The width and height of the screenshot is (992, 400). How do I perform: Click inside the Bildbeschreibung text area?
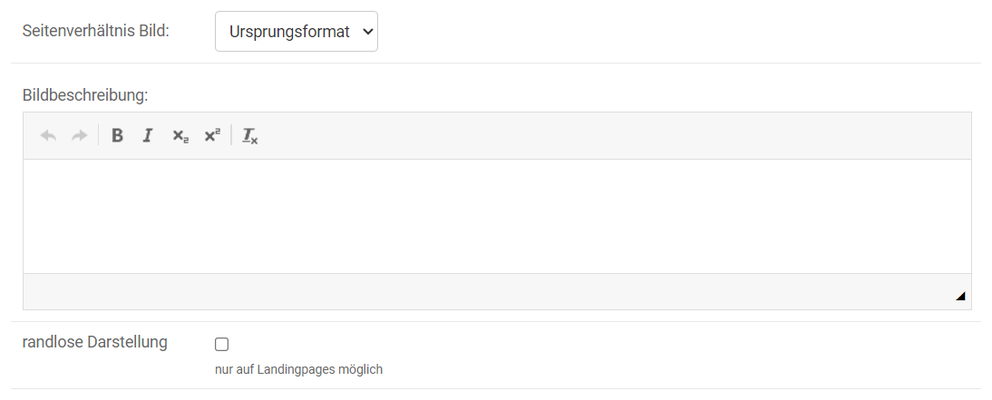[497, 216]
